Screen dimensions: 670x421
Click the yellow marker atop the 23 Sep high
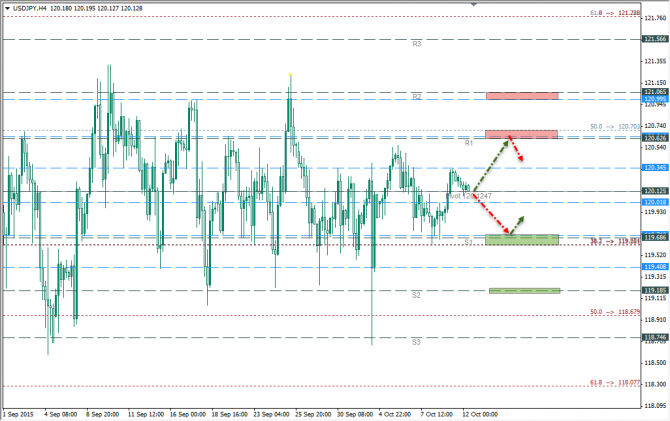291,74
